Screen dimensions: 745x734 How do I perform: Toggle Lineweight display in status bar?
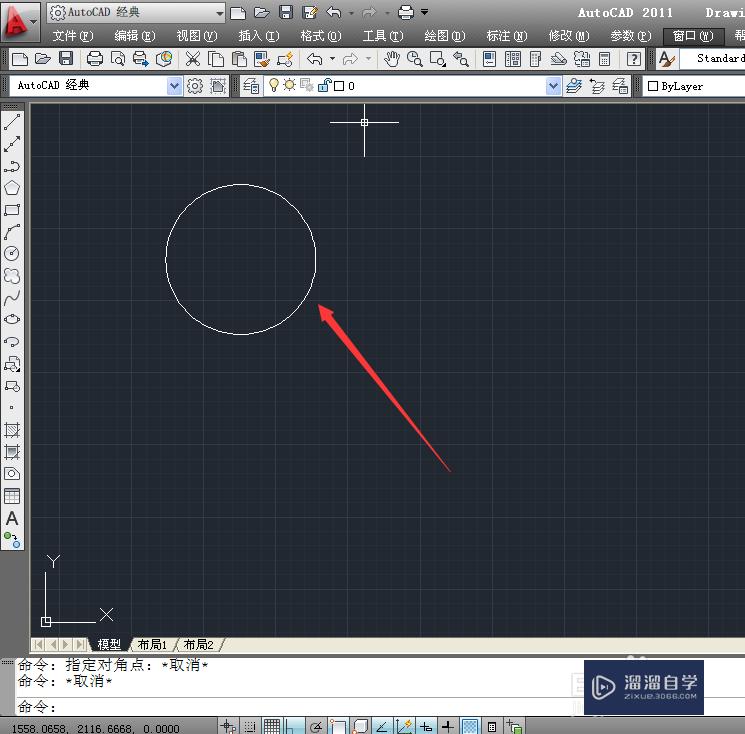(x=448, y=726)
